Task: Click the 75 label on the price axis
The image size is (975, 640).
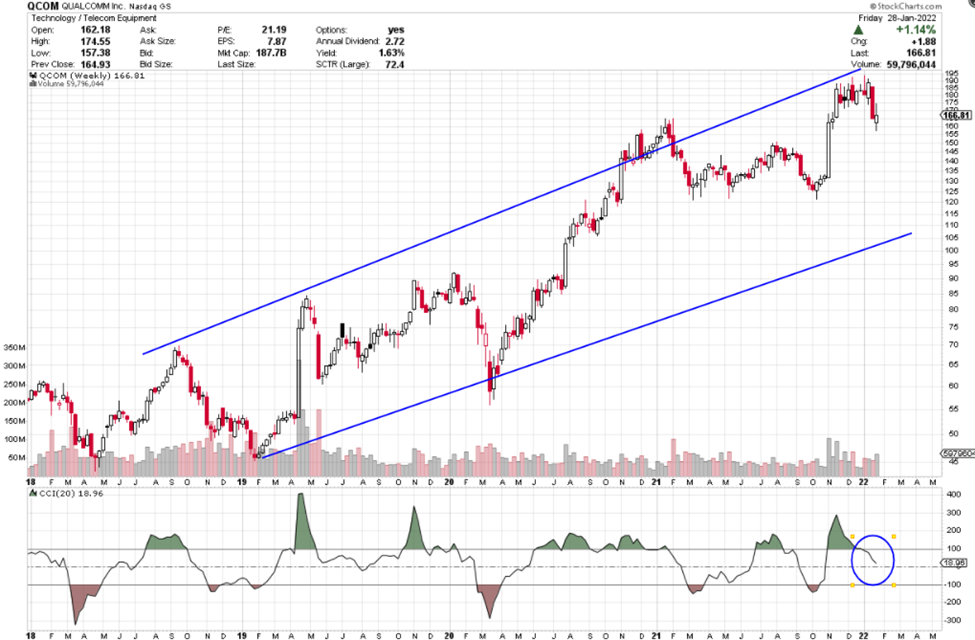Action: coord(953,327)
